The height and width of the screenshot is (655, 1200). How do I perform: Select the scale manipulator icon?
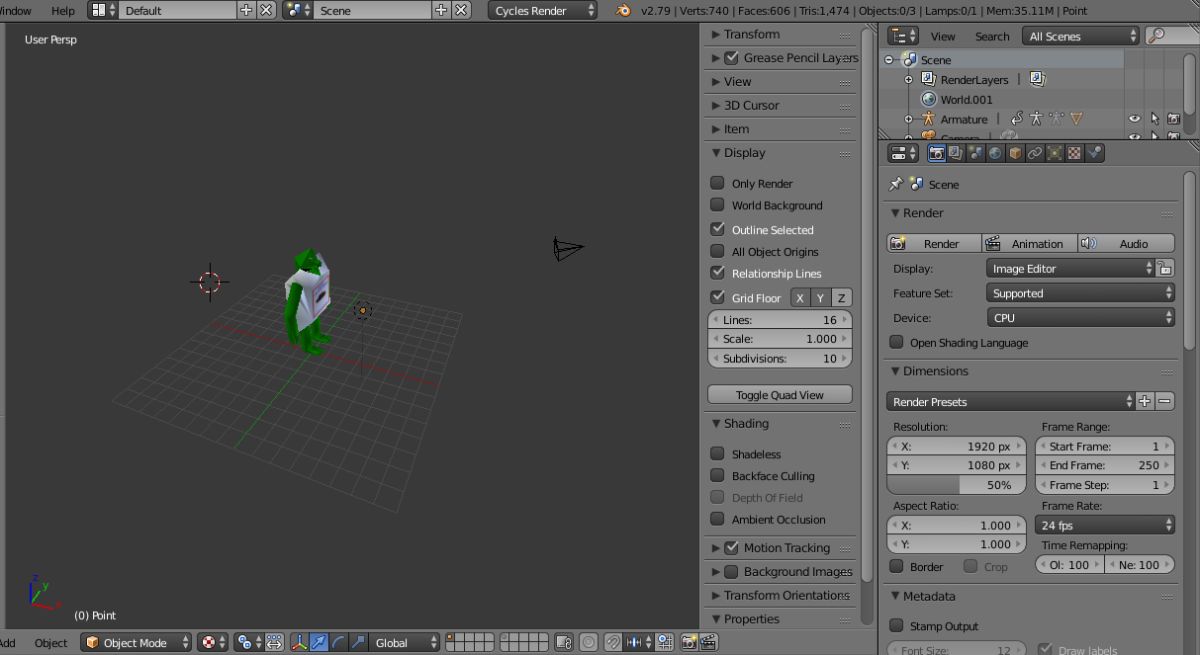(x=358, y=642)
